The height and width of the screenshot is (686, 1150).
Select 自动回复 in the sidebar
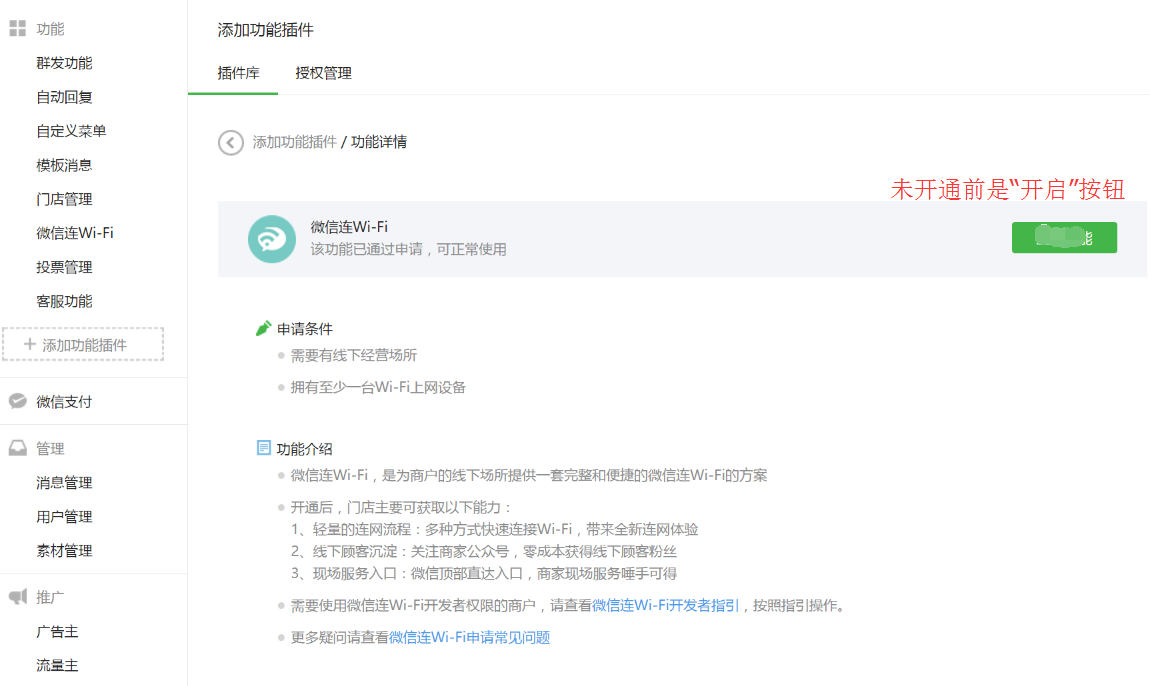pos(64,97)
